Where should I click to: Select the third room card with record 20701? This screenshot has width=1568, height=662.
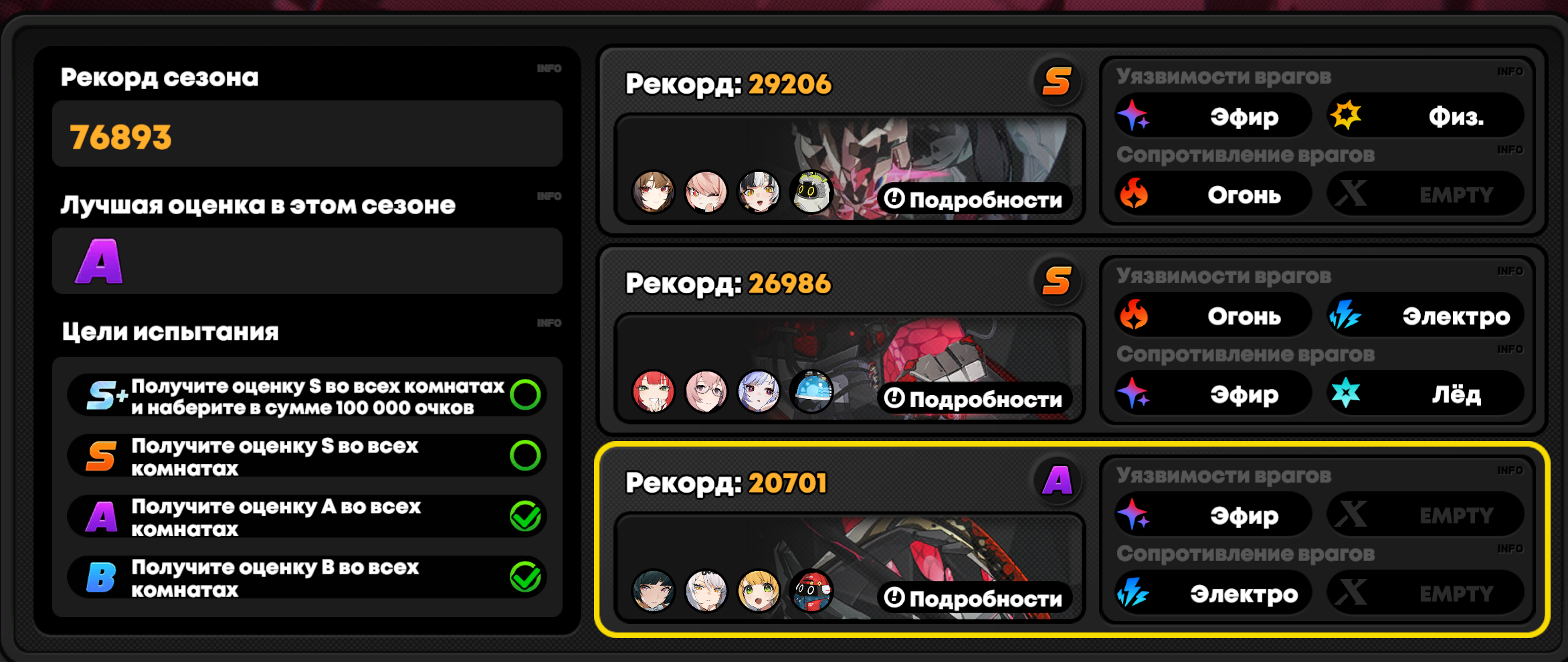(x=1072, y=540)
